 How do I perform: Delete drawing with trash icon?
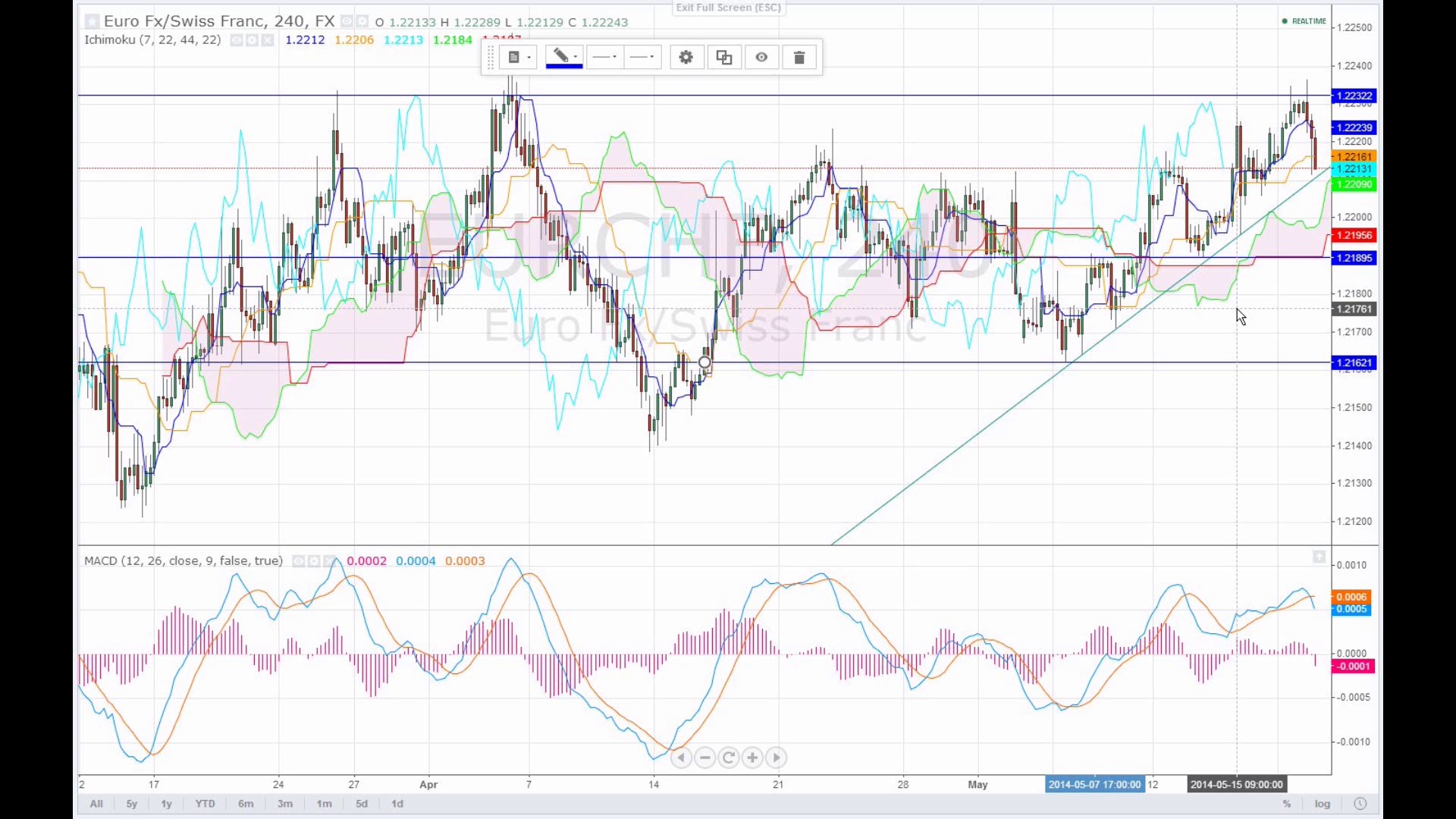click(799, 58)
